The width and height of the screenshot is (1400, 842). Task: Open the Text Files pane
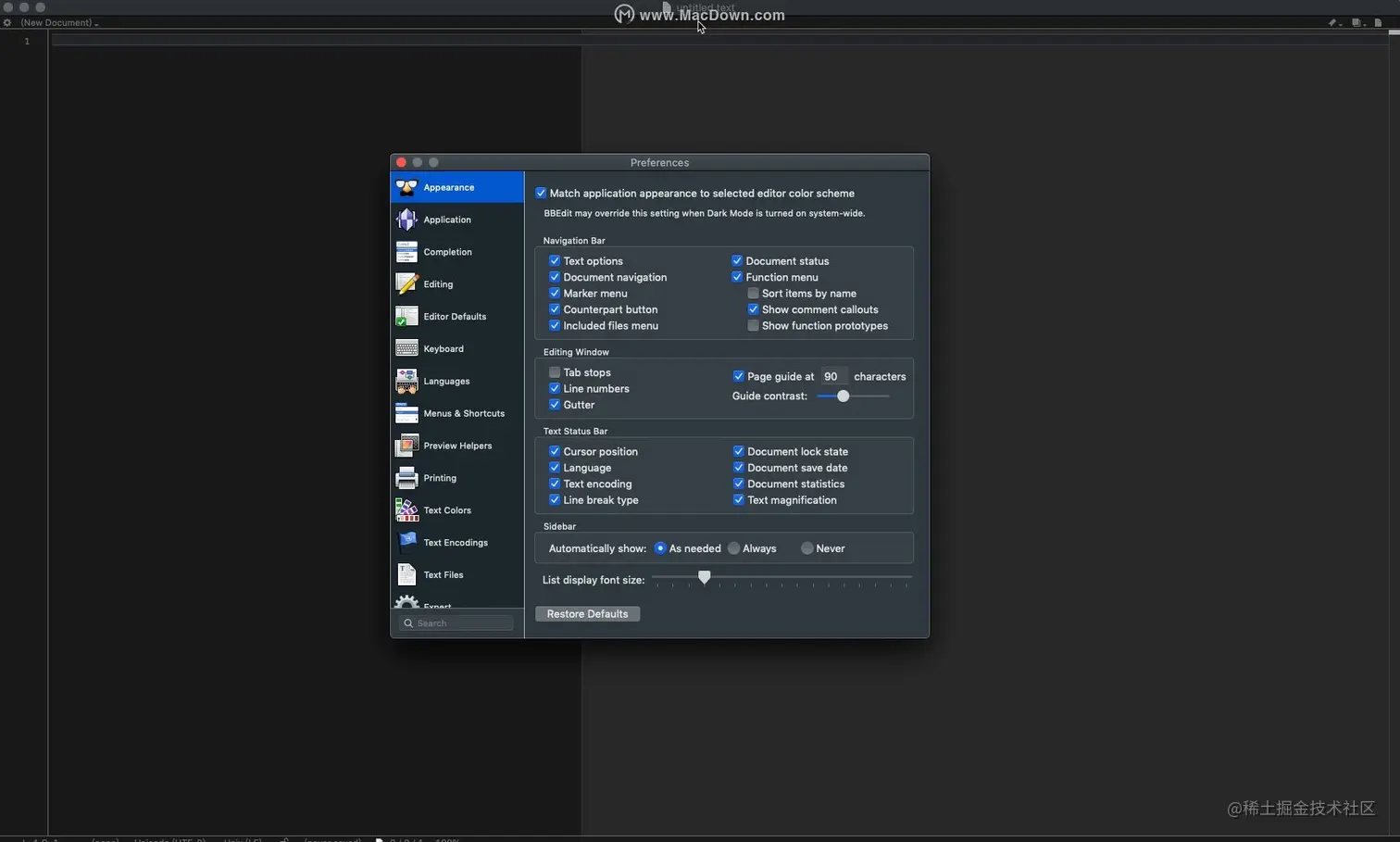[457, 575]
